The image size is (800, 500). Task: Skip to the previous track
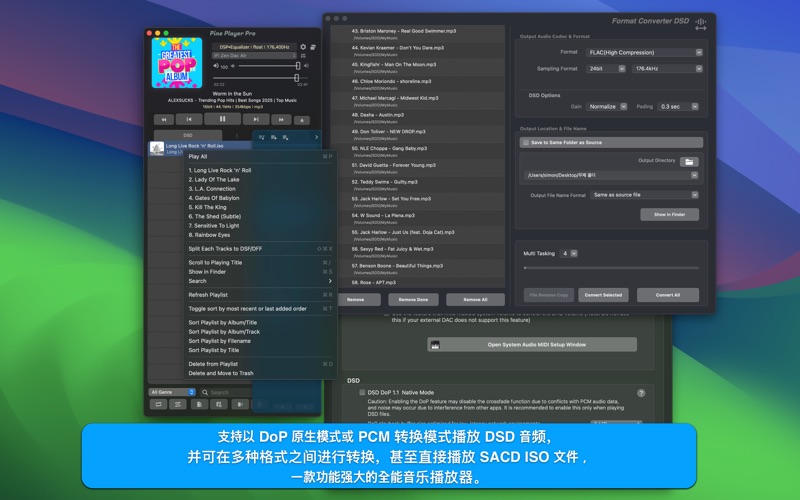(x=189, y=119)
